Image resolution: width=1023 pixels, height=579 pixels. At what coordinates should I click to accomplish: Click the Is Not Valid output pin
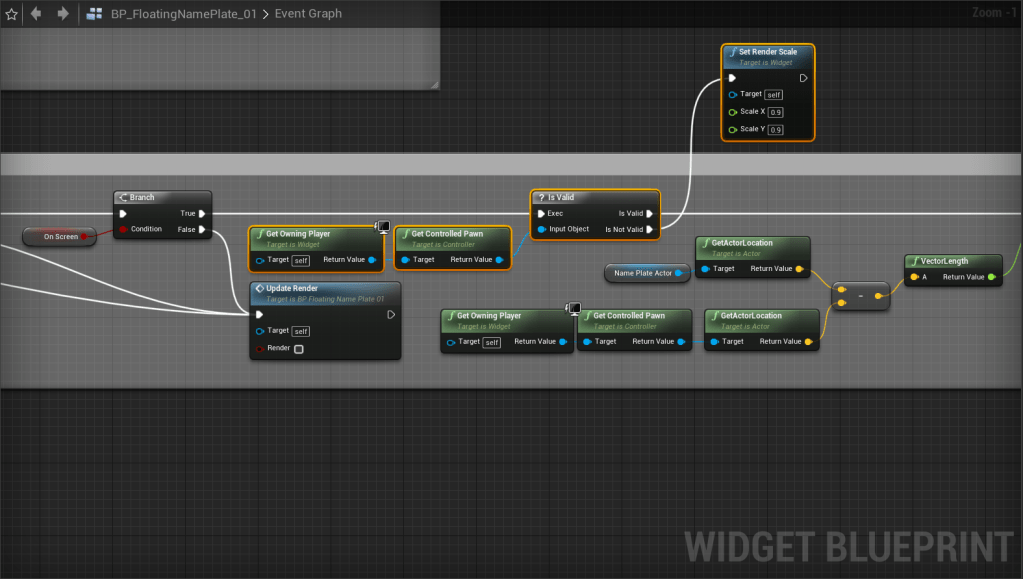pyautogui.click(x=651, y=229)
